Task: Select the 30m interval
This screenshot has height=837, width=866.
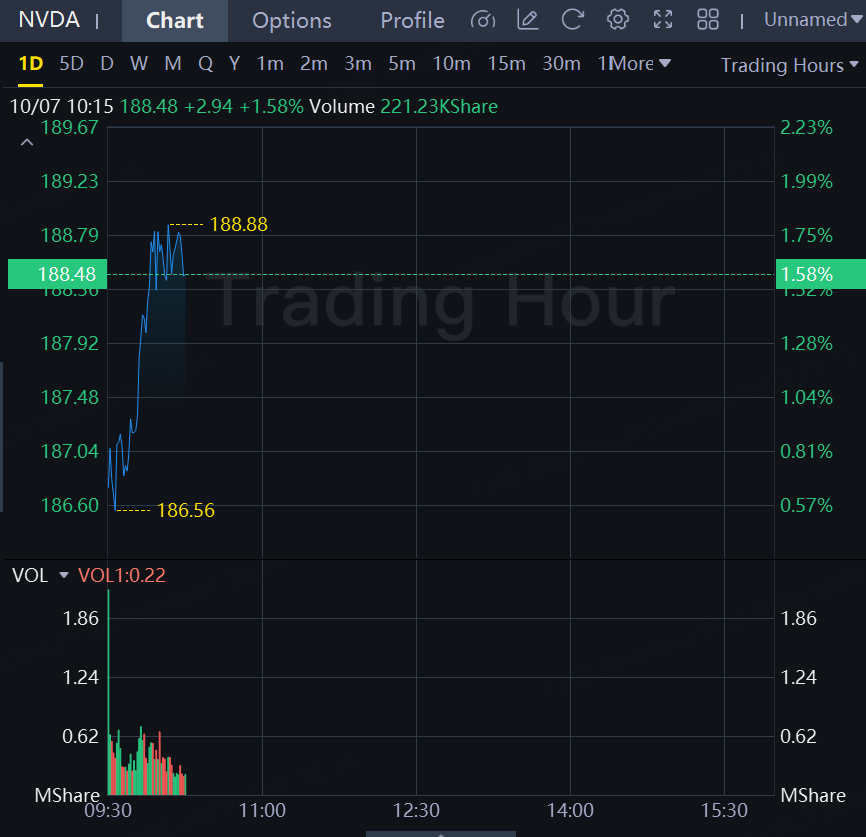Action: tap(561, 64)
